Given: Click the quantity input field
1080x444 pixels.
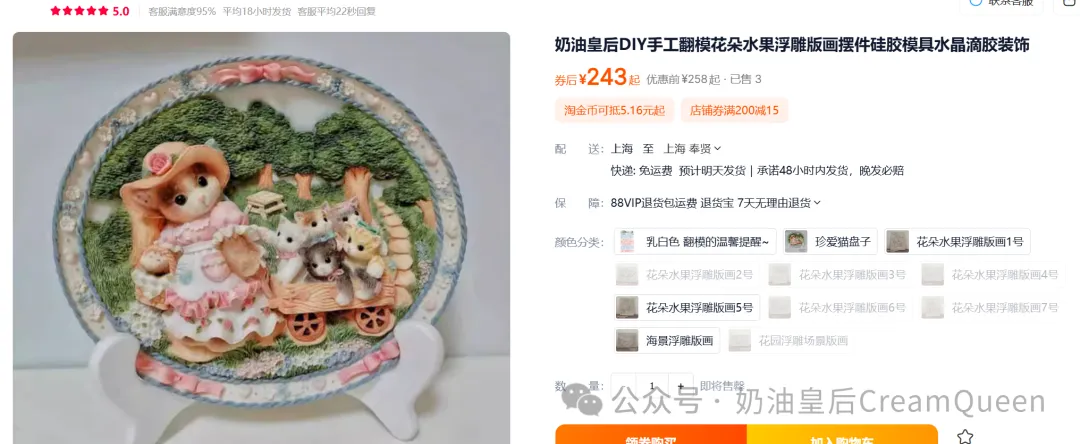Looking at the screenshot, I should click(x=652, y=386).
